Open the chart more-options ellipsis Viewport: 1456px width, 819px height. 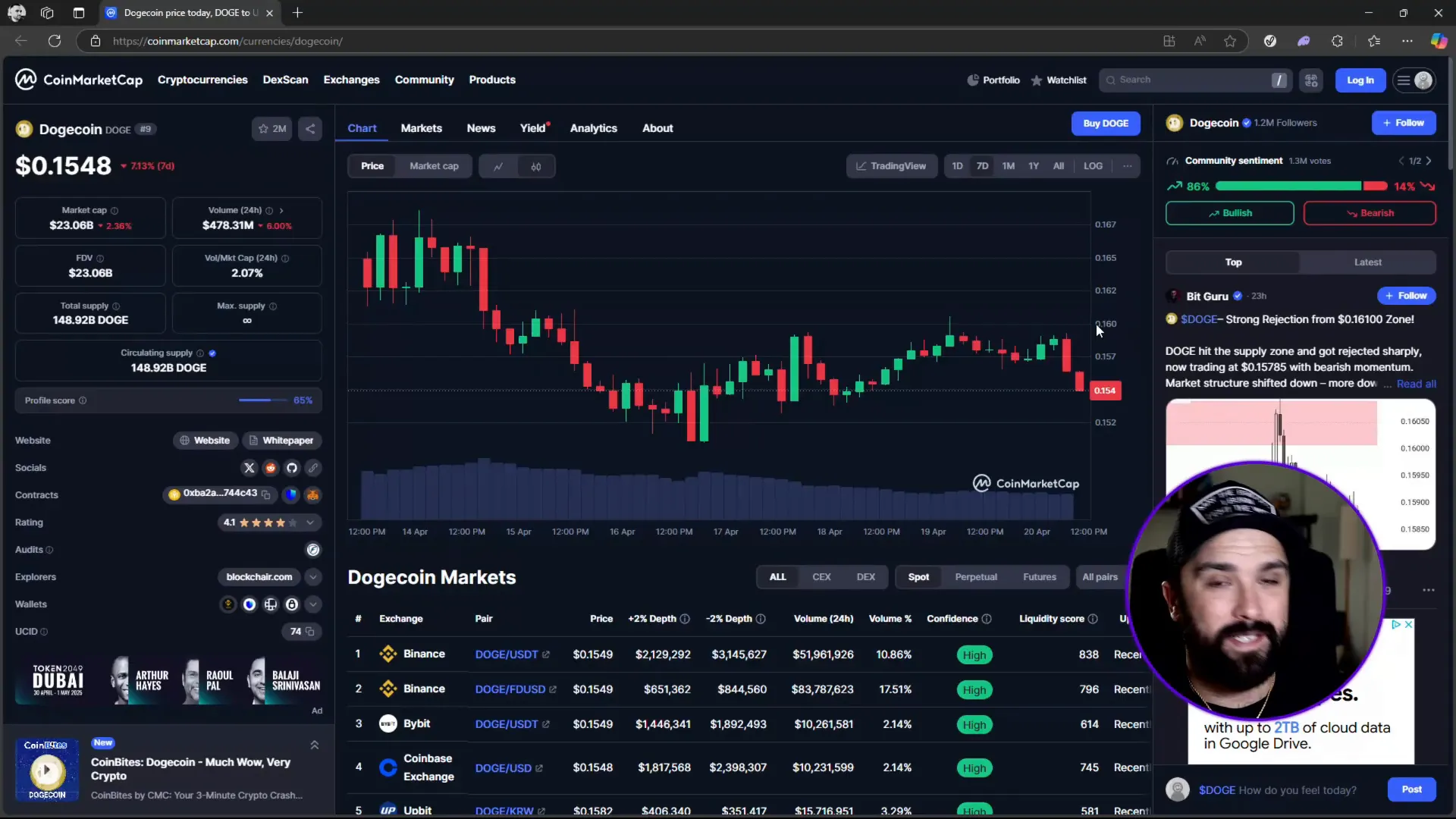click(1128, 166)
